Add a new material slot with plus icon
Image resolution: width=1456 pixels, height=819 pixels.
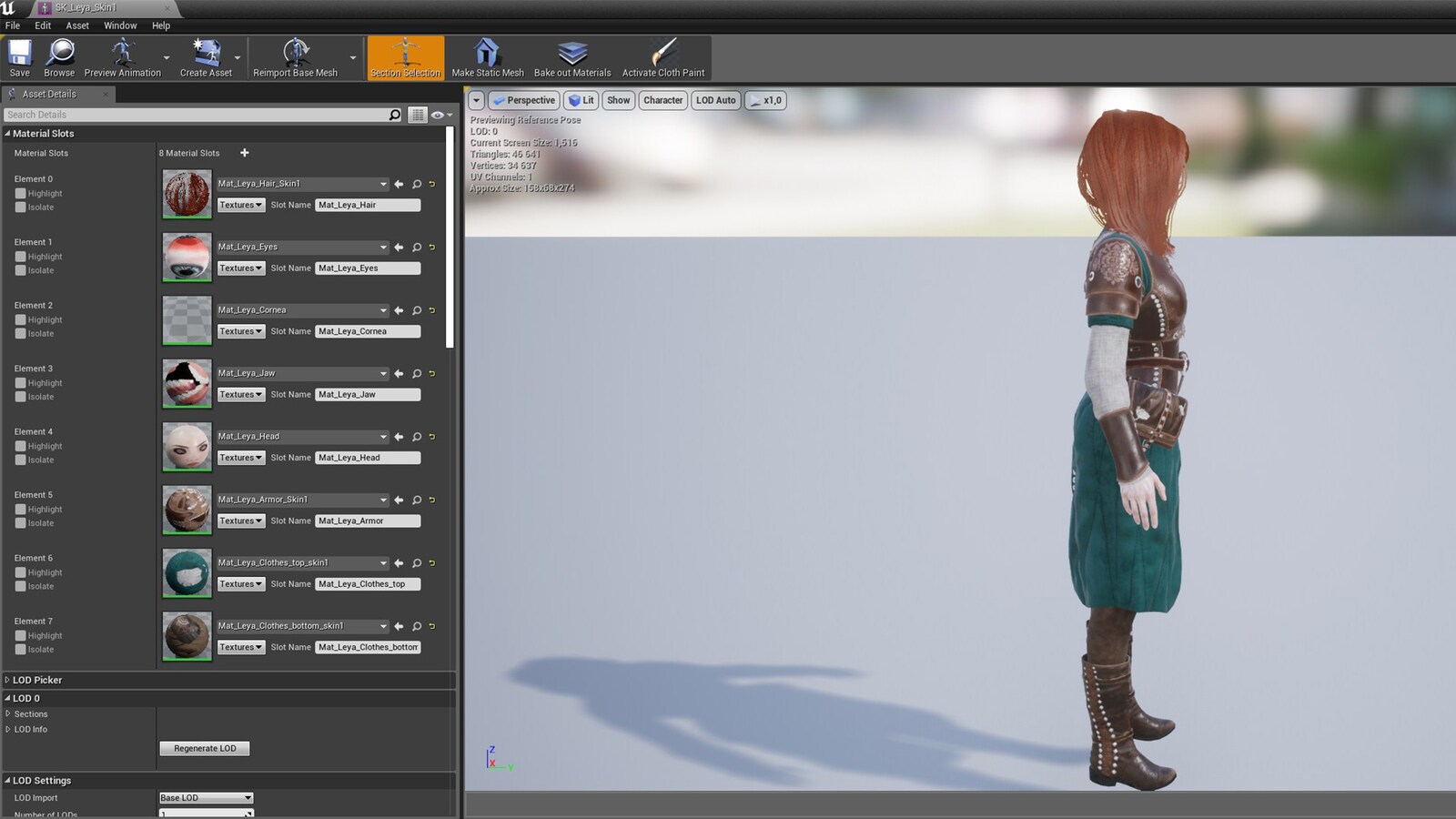244,153
